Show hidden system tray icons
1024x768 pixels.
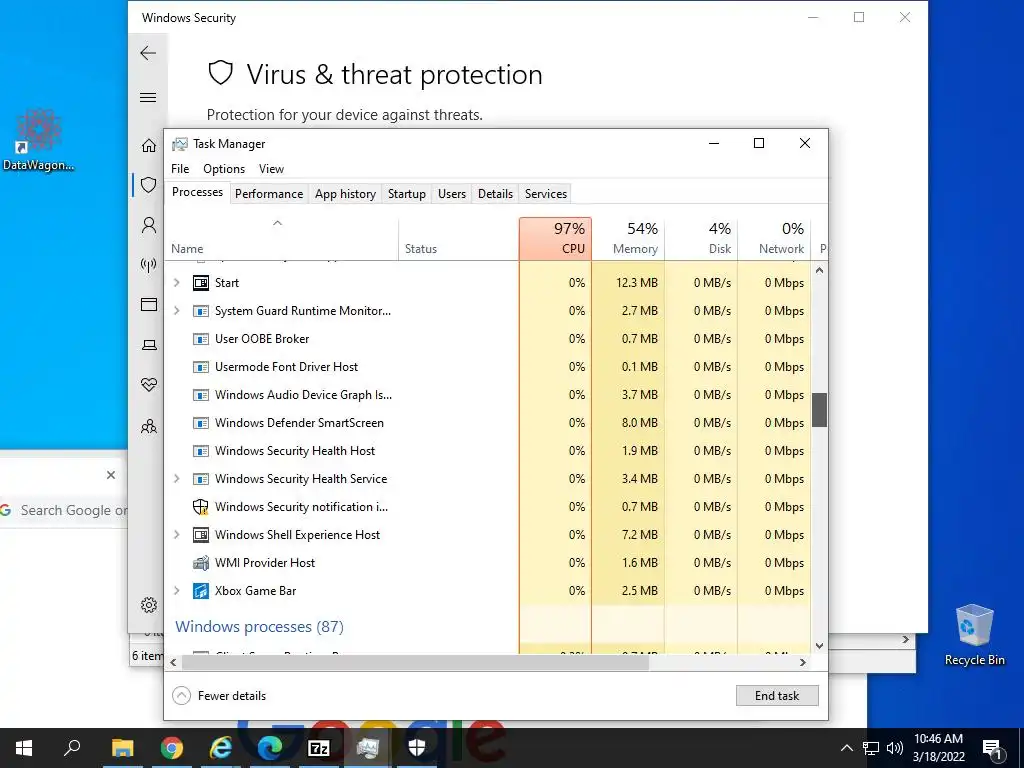[x=846, y=748]
